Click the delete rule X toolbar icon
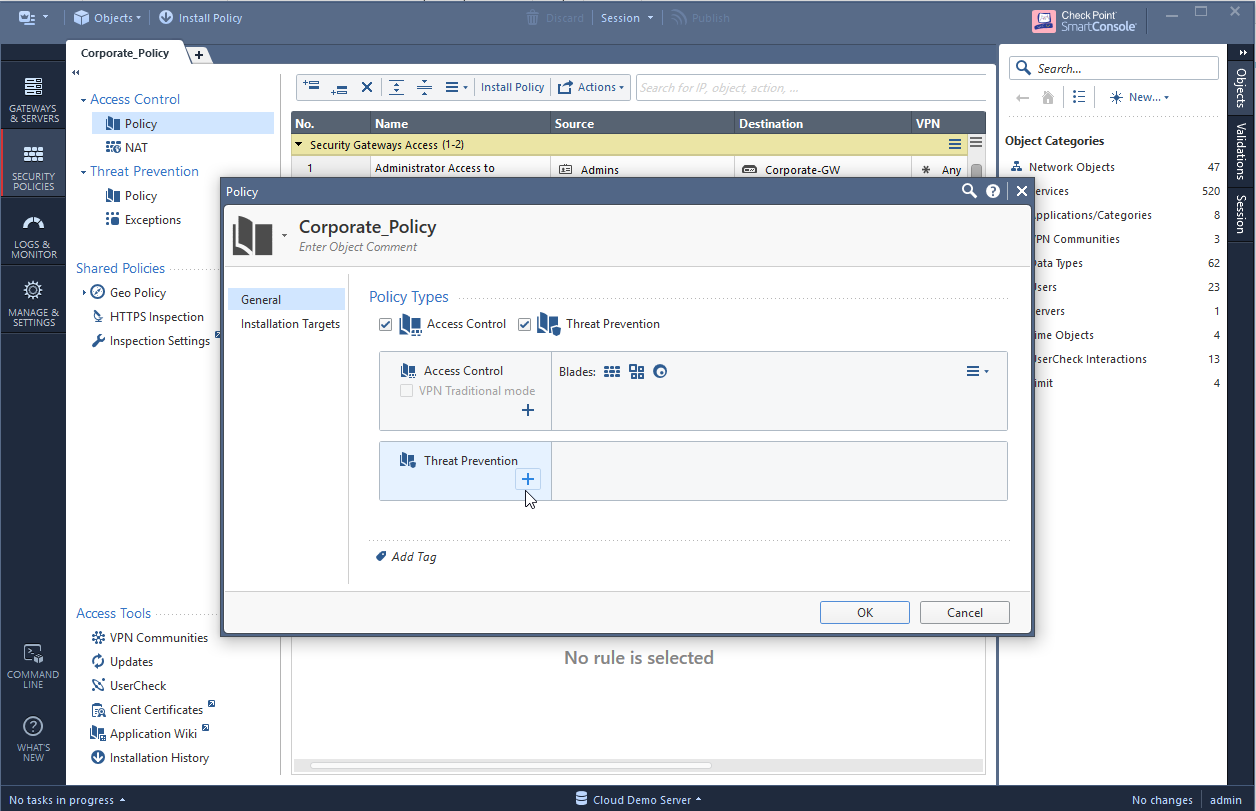1256x811 pixels. (367, 87)
